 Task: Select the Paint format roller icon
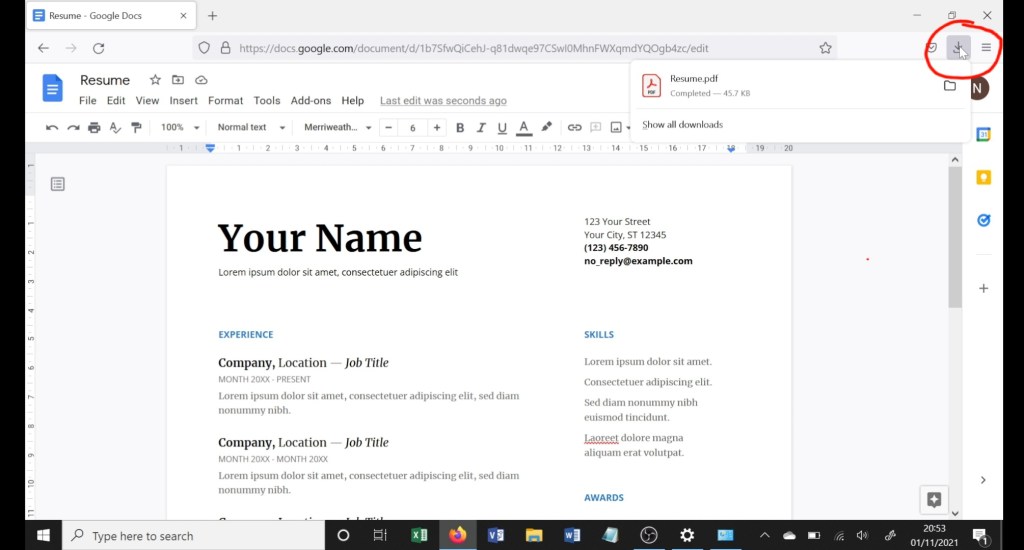136,128
